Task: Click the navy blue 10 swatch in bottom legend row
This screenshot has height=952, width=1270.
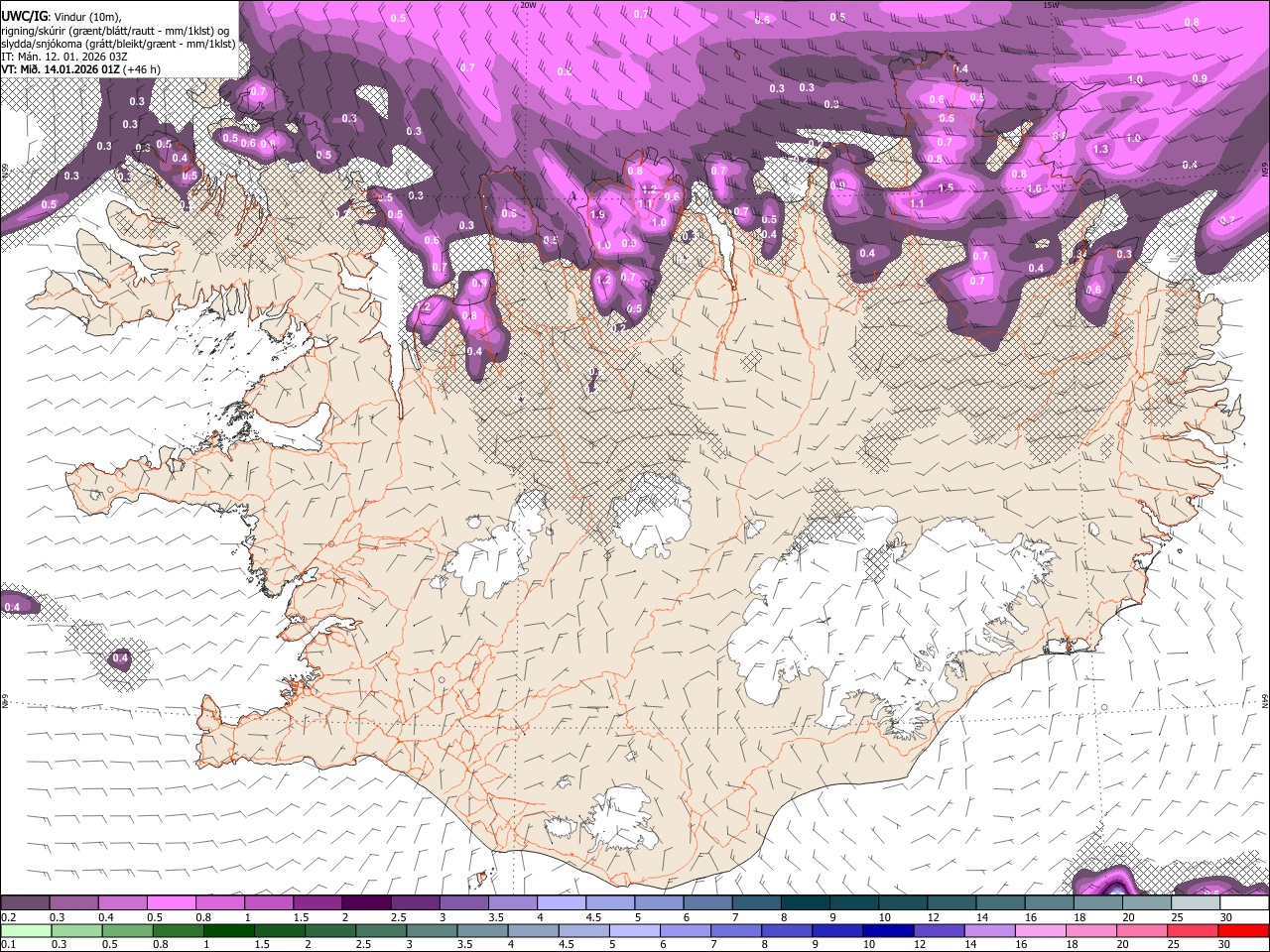Action: (888, 931)
